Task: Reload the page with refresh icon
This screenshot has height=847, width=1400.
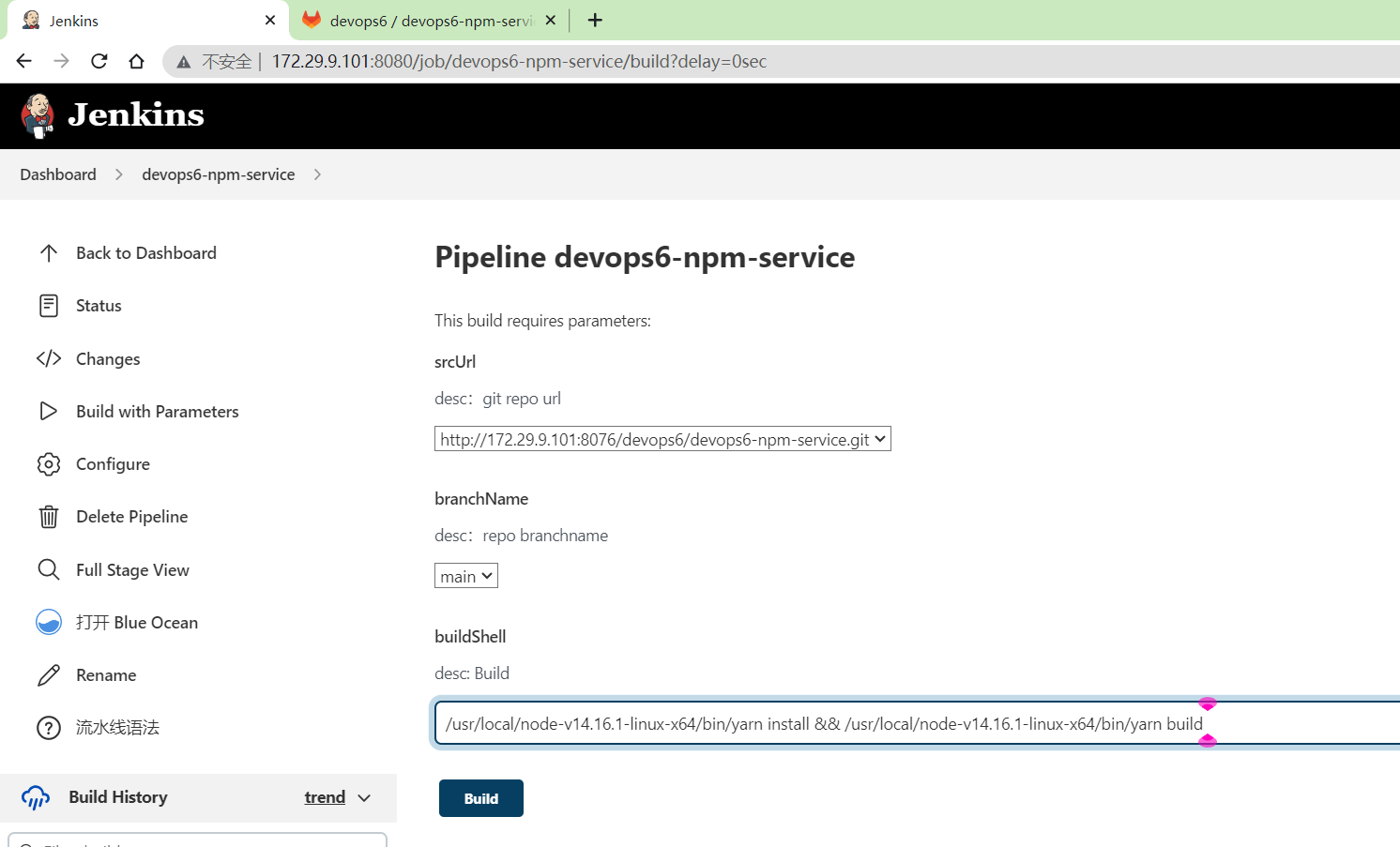Action: point(99,61)
